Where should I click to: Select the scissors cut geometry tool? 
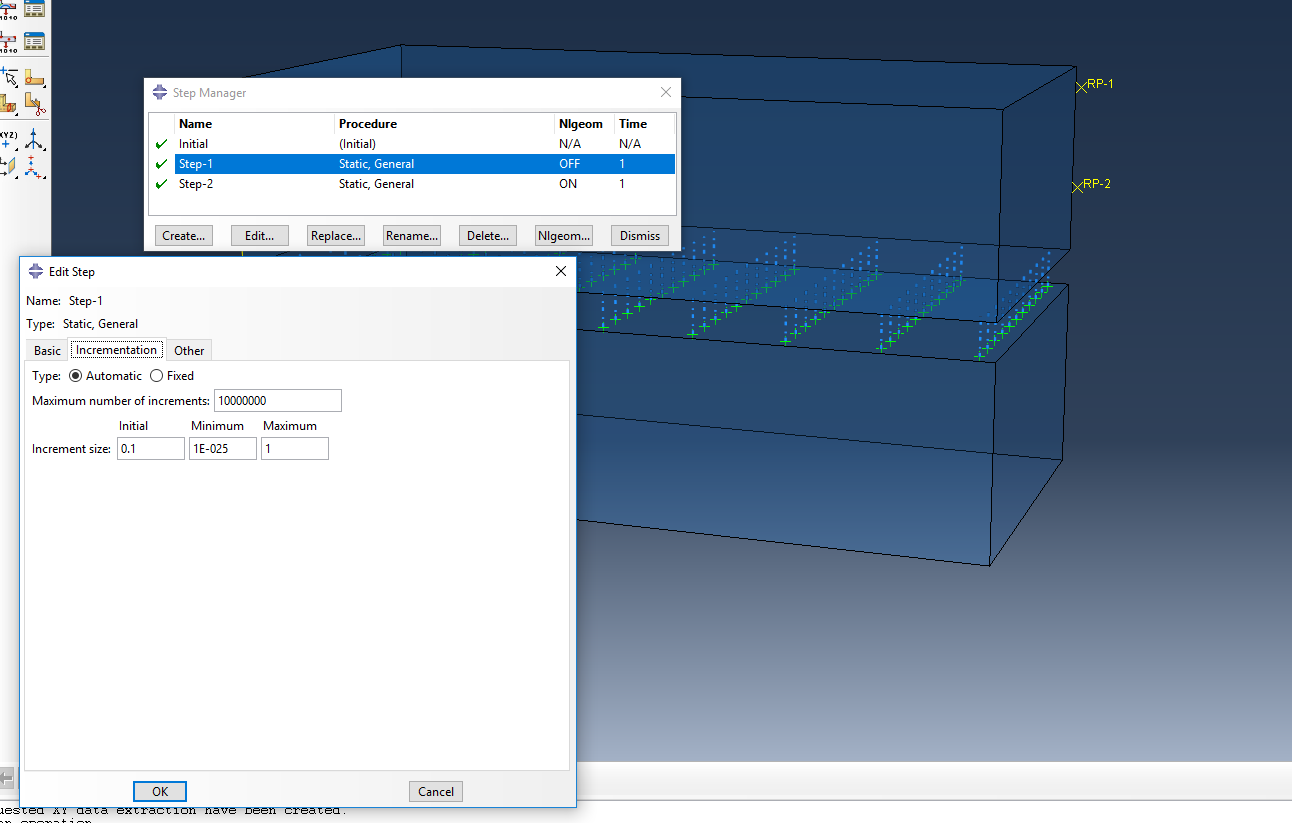tap(35, 102)
